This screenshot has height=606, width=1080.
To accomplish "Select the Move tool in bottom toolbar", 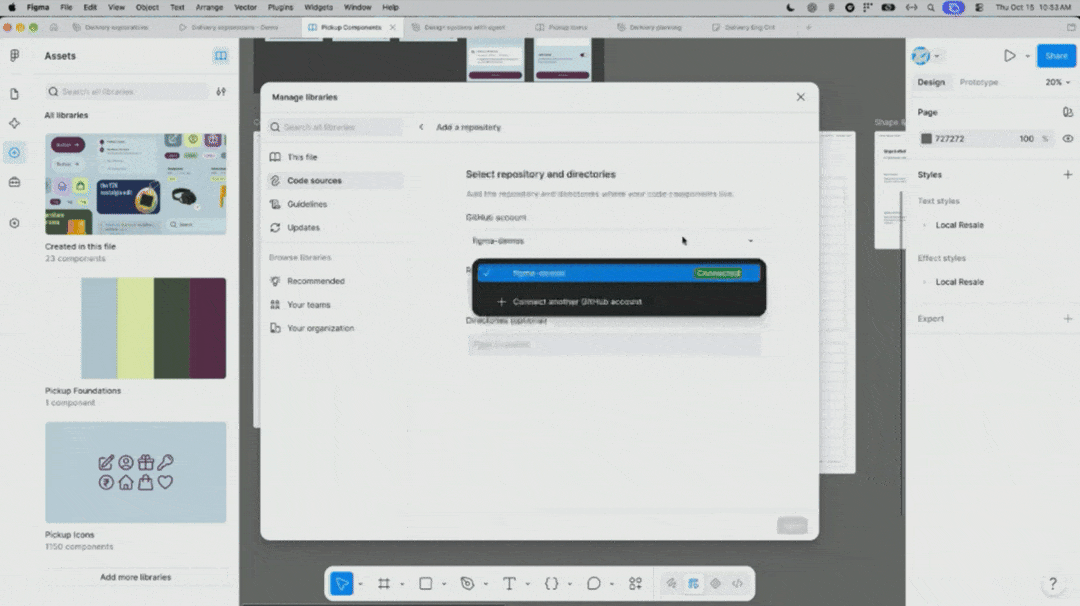I will tap(342, 583).
